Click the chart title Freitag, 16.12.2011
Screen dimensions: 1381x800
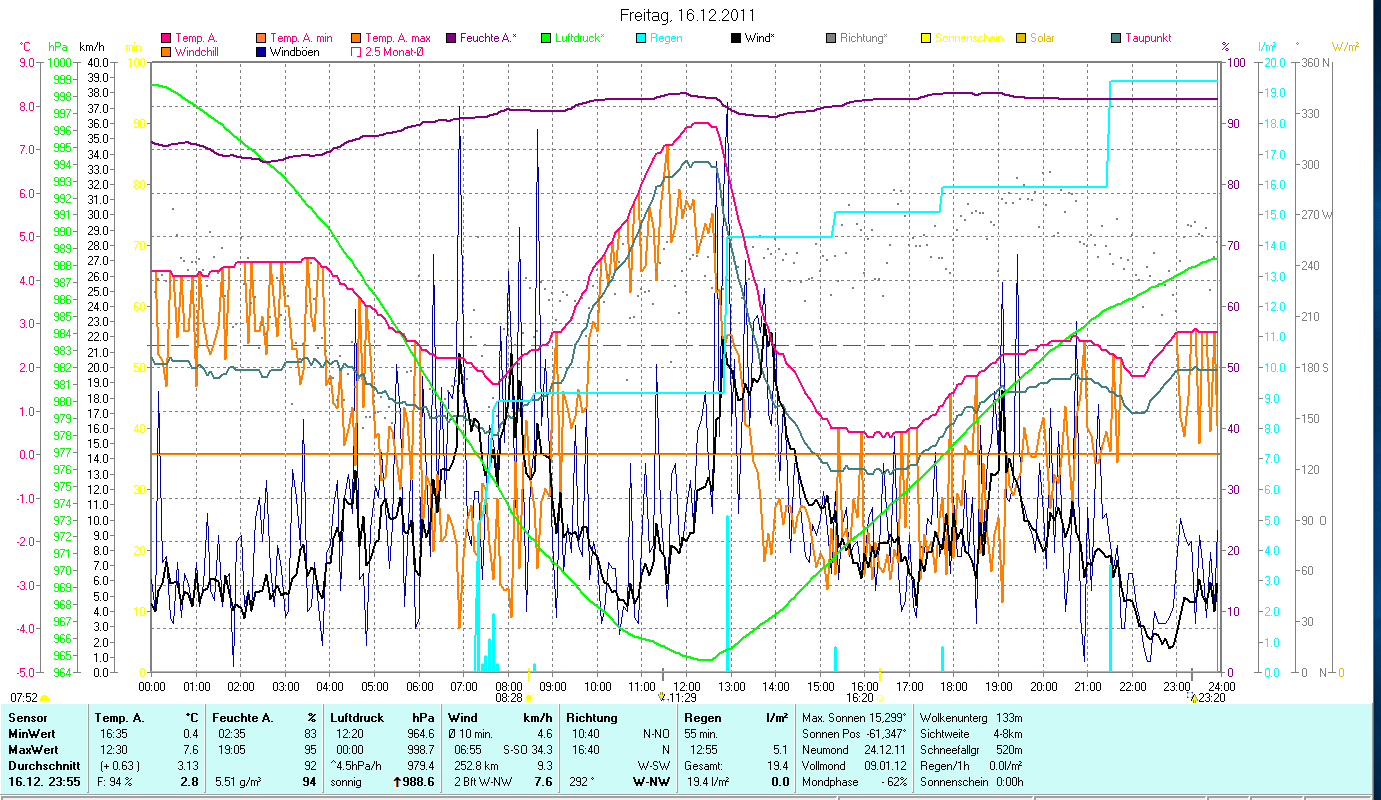tap(689, 15)
